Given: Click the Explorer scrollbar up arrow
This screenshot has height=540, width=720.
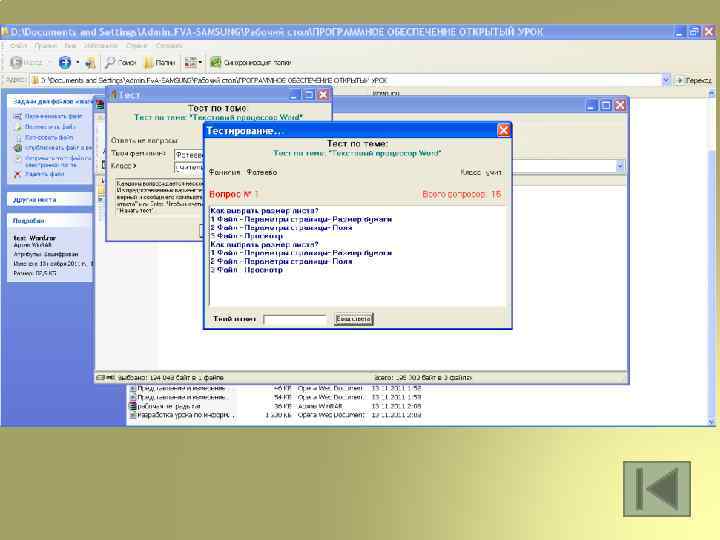Looking at the screenshot, I should (x=711, y=93).
